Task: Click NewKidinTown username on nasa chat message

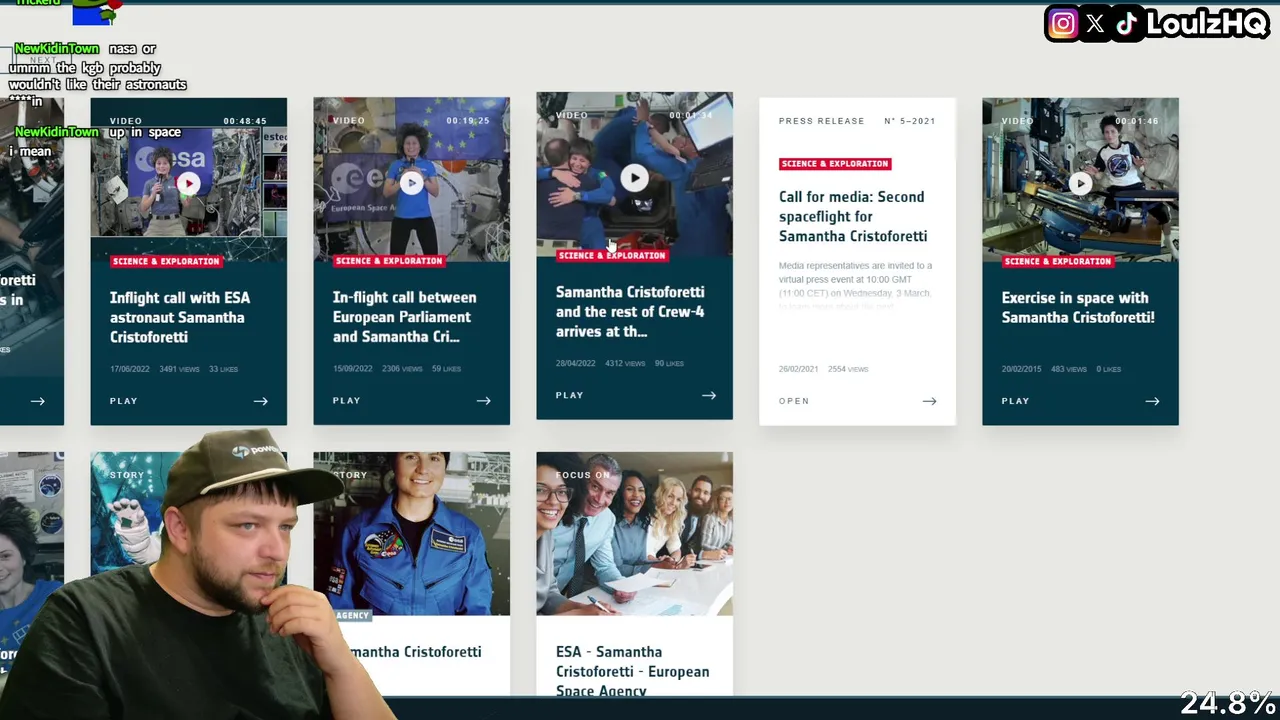Action: point(57,48)
